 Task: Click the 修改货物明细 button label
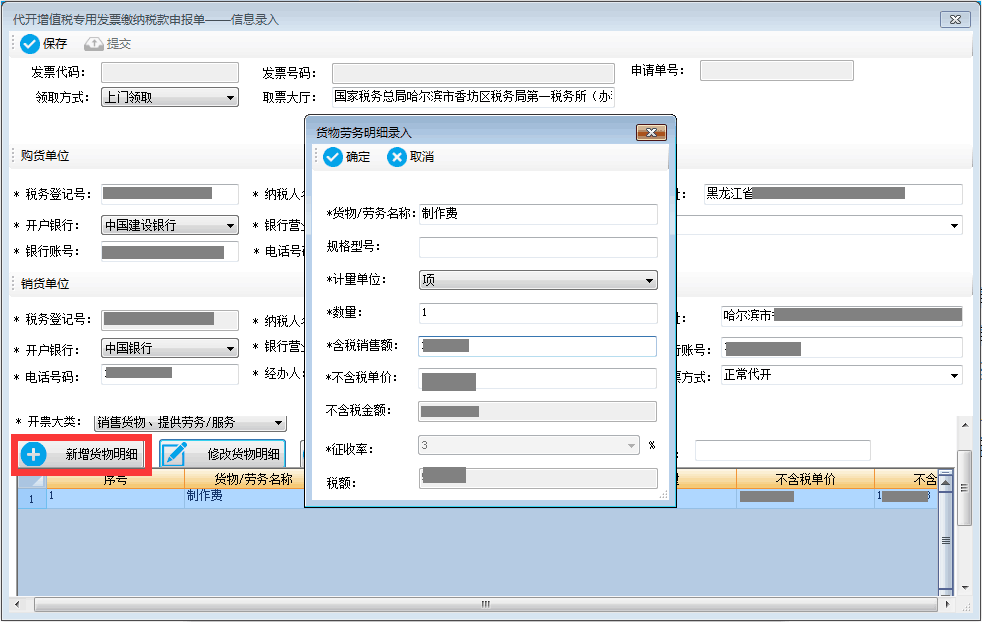pos(244,455)
